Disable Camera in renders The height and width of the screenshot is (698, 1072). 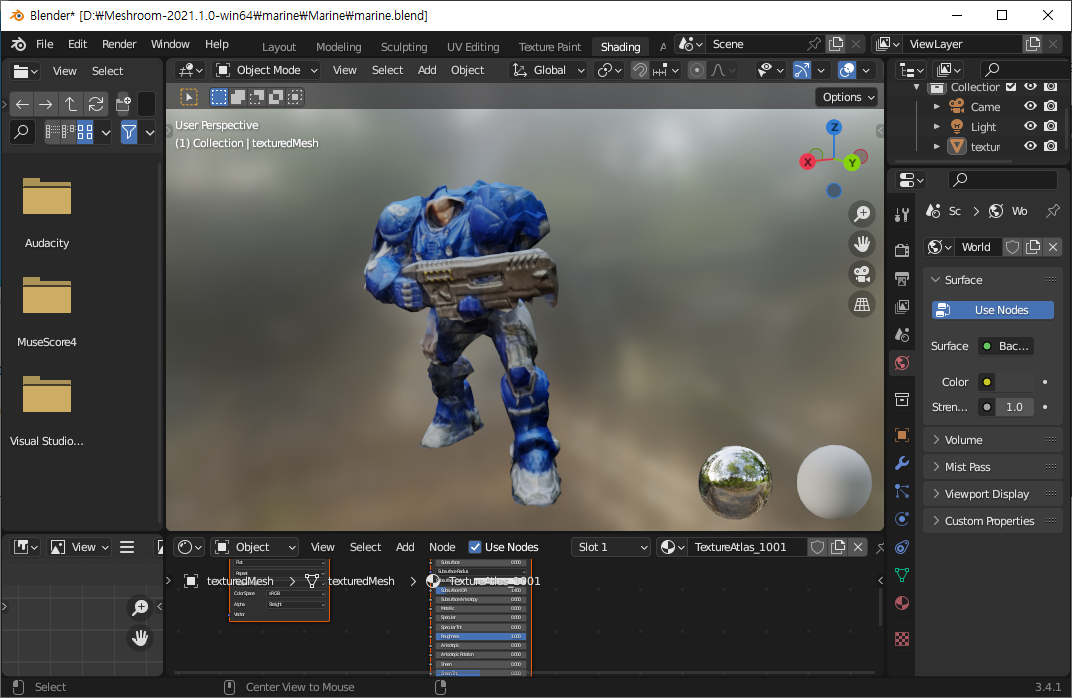pyautogui.click(x=1051, y=106)
